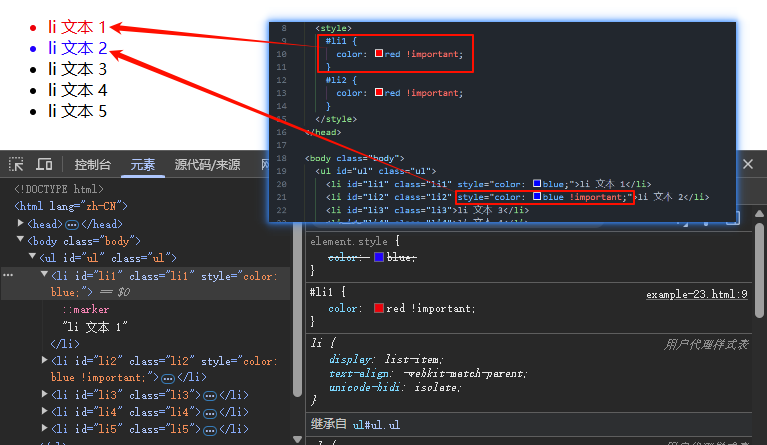This screenshot has width=767, height=445.
Task: Select the "li 文本 1" text node
Action: (95, 327)
